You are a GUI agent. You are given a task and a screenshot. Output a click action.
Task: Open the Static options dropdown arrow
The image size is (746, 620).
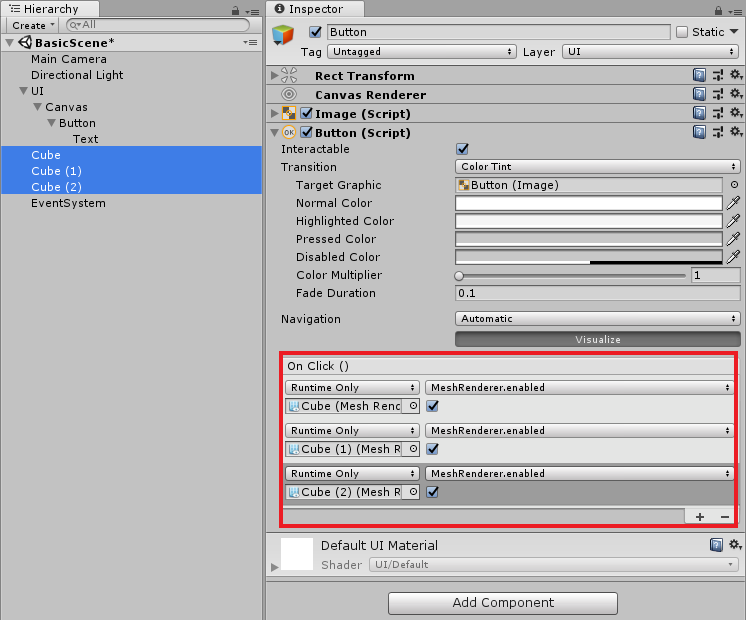coord(734,31)
